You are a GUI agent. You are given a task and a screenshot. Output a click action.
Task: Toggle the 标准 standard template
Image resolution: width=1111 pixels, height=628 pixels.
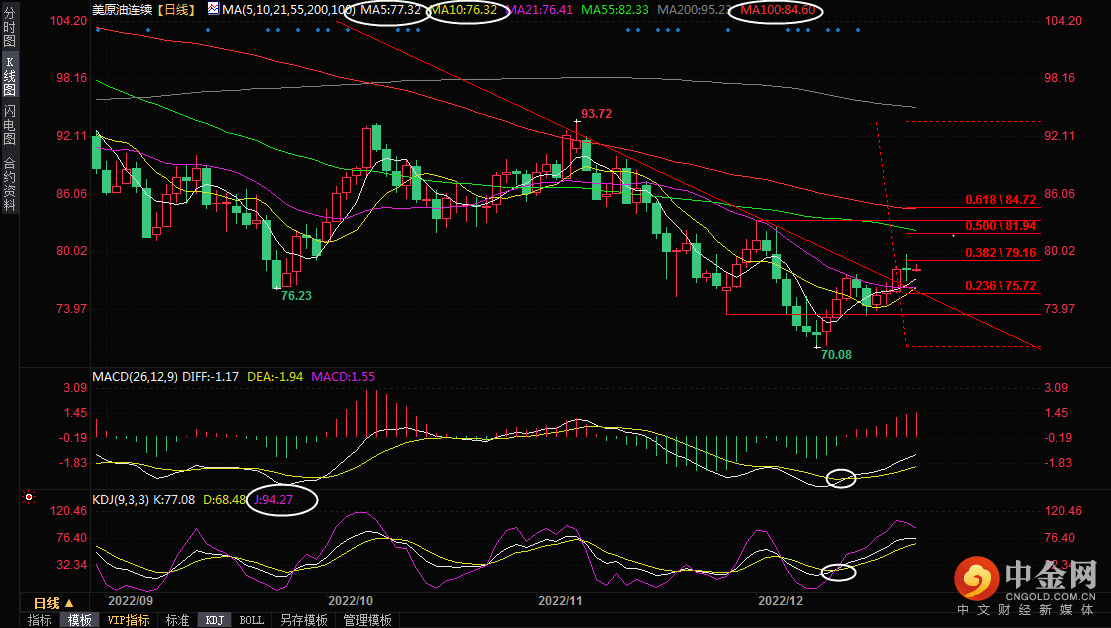click(x=177, y=620)
